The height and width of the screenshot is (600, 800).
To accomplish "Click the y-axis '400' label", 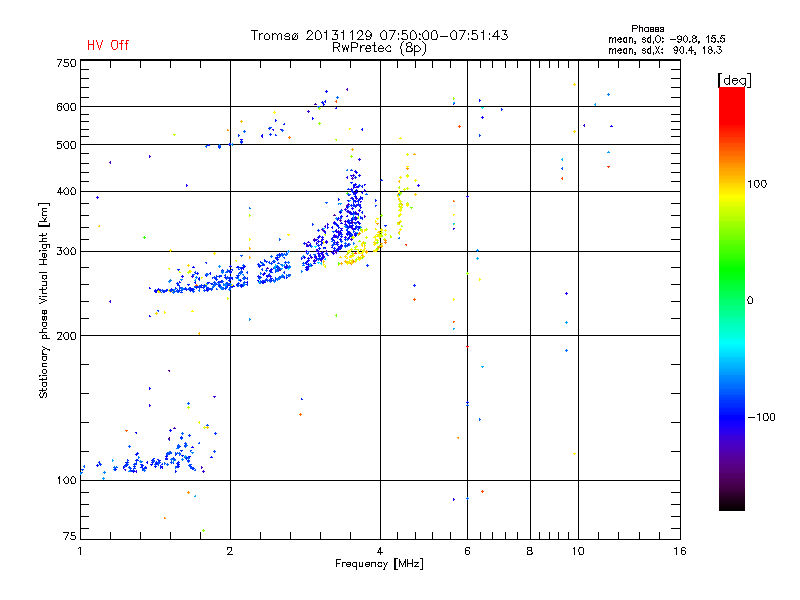I will [x=66, y=192].
